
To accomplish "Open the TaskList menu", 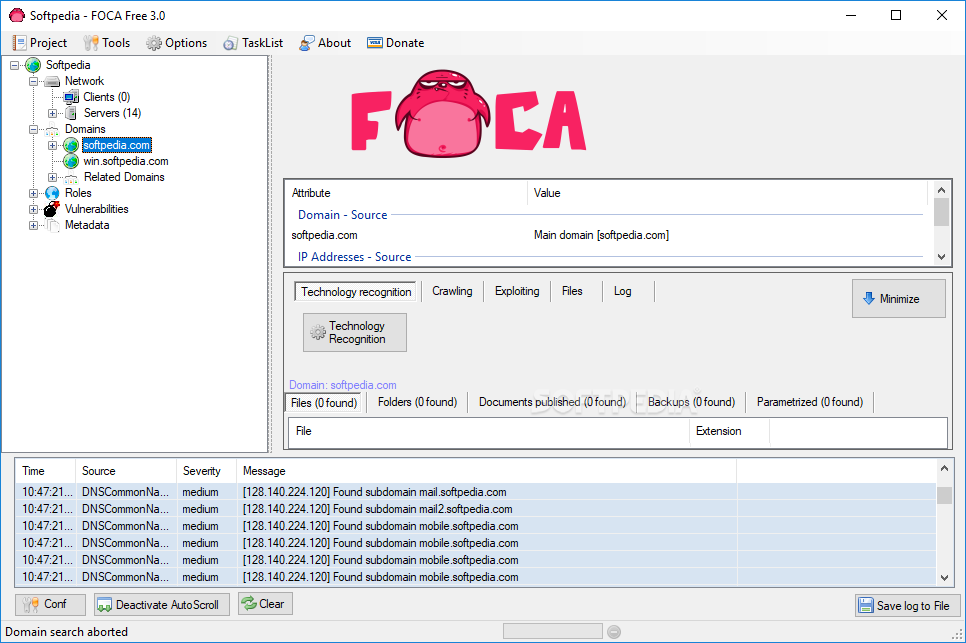I will [x=253, y=43].
